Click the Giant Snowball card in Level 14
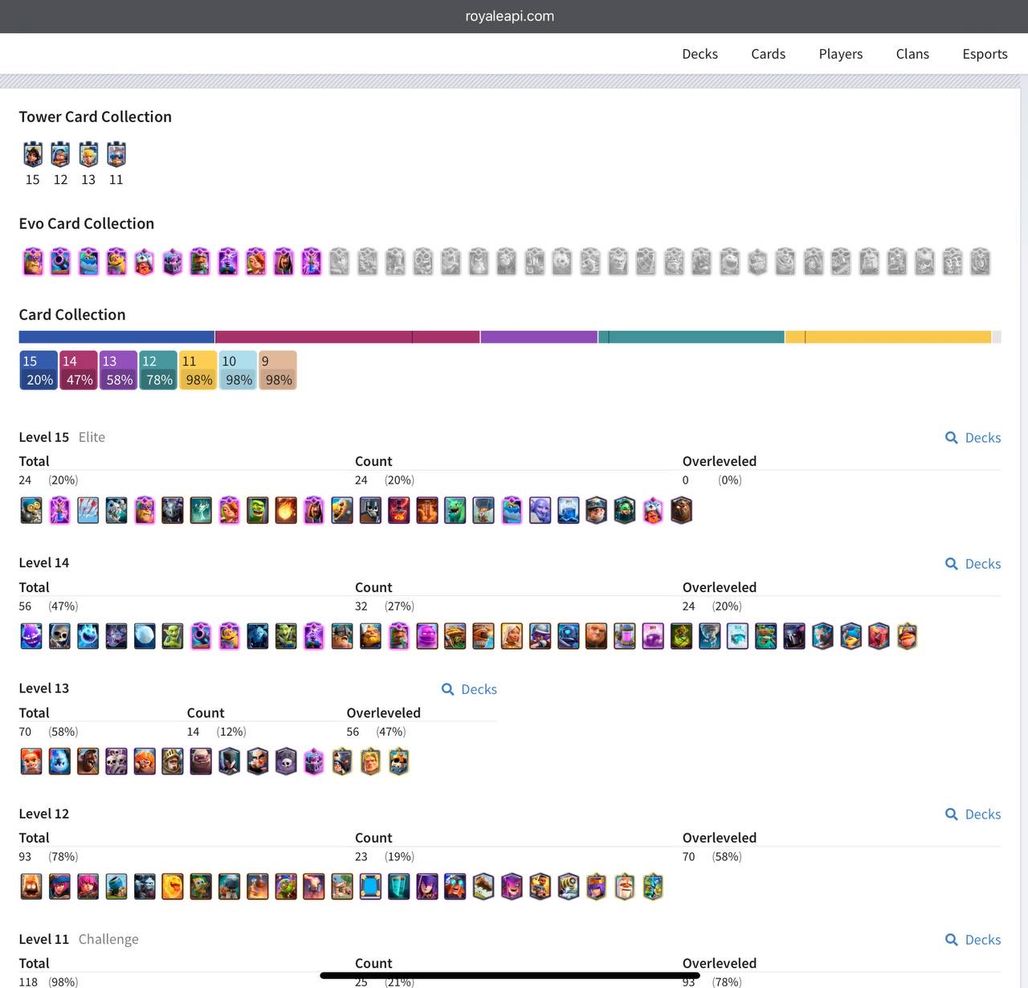 pos(144,636)
